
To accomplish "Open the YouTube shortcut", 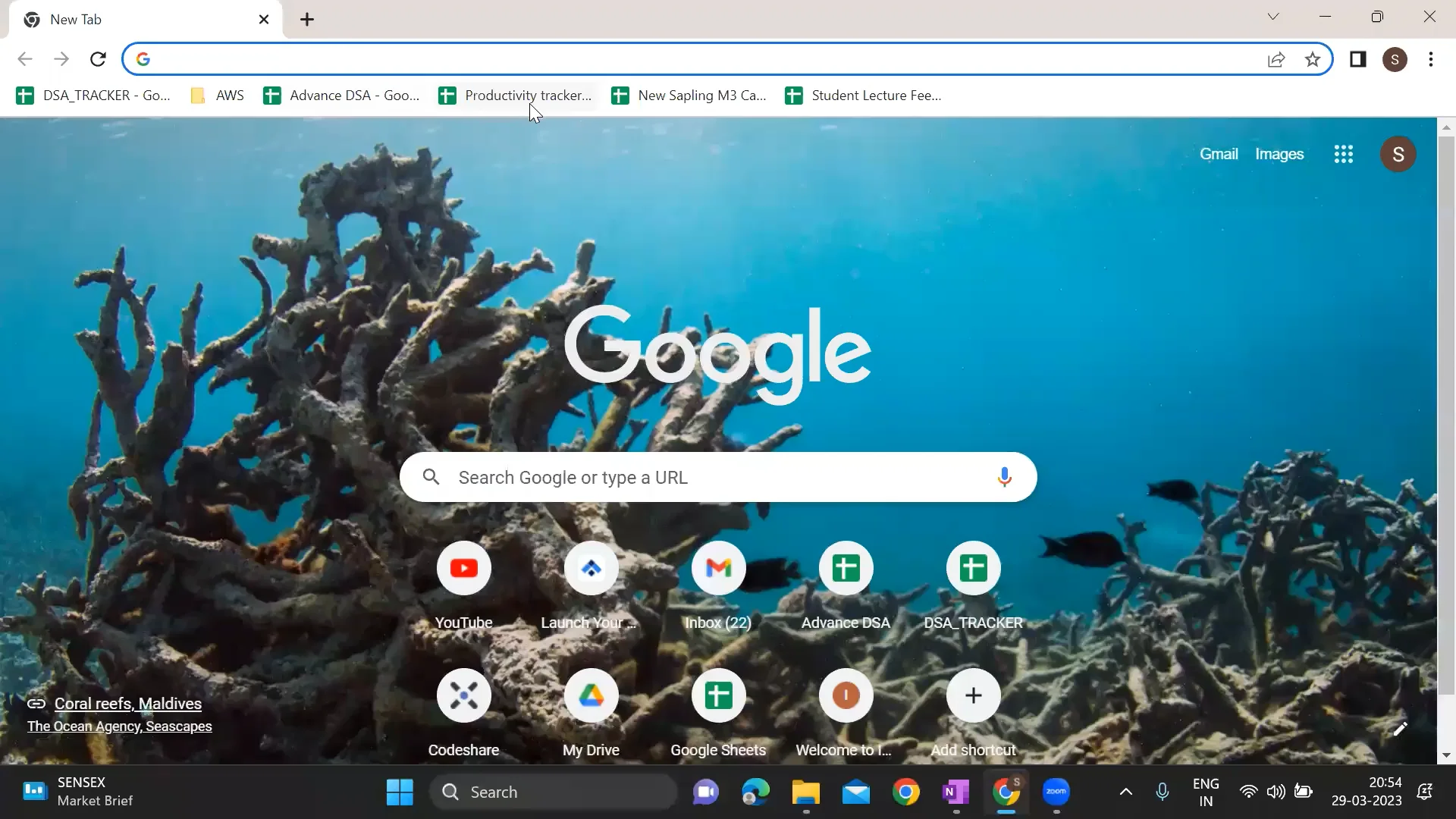I will point(463,568).
